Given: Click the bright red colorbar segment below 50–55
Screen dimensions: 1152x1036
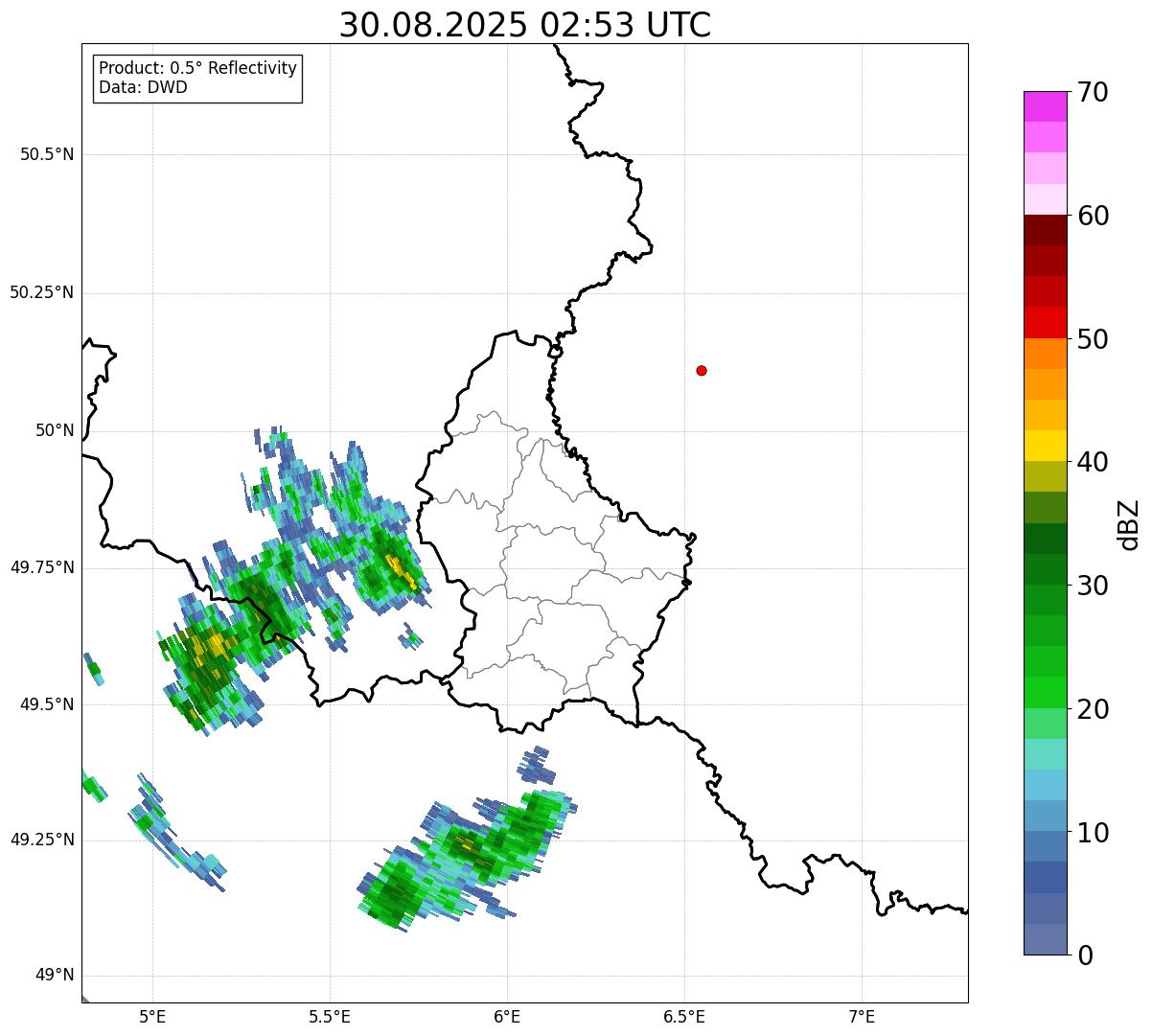Looking at the screenshot, I should (1045, 323).
